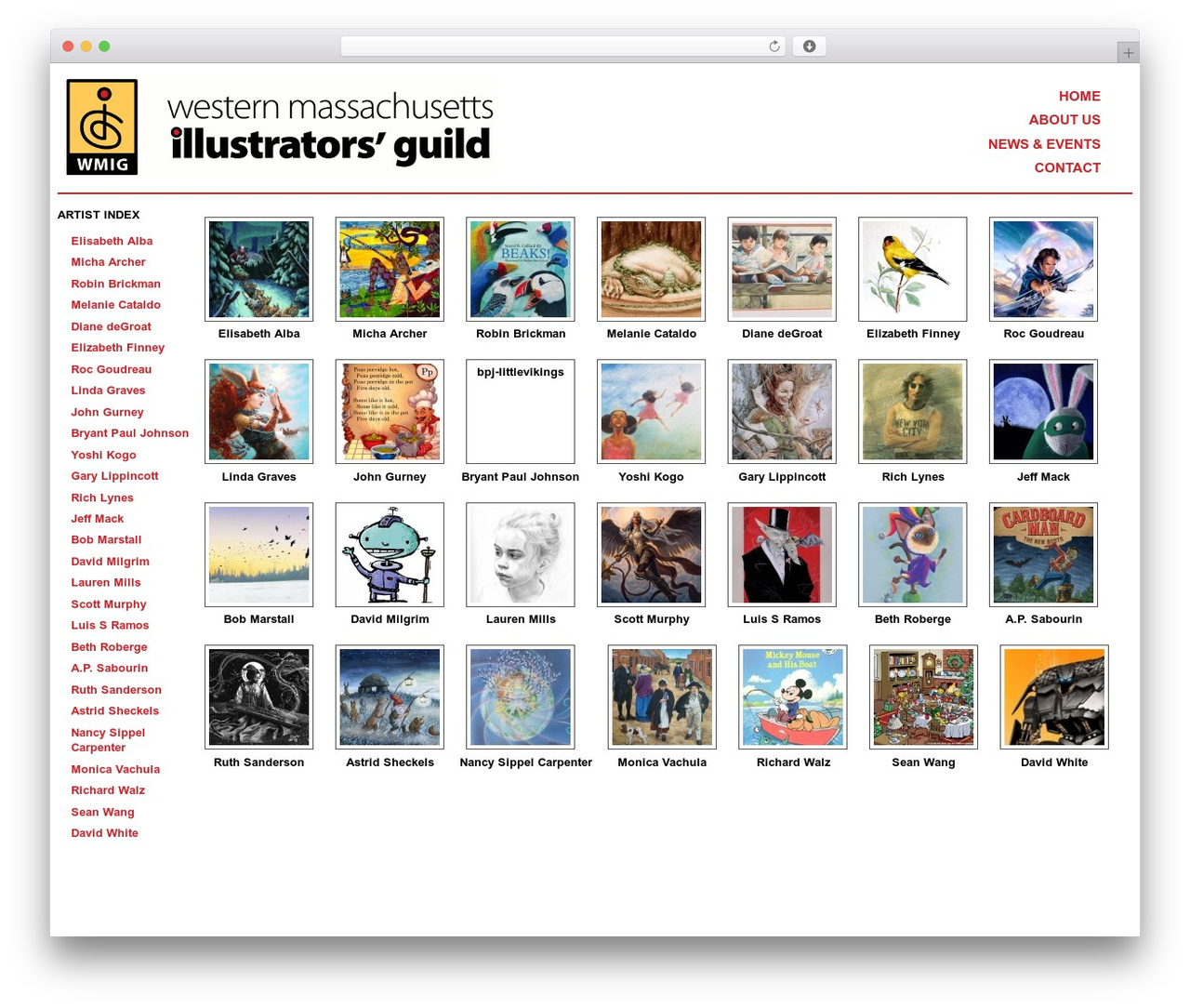1190x1008 pixels.
Task: Open Micha Archer's colorful artwork thumbnail
Action: point(390,270)
